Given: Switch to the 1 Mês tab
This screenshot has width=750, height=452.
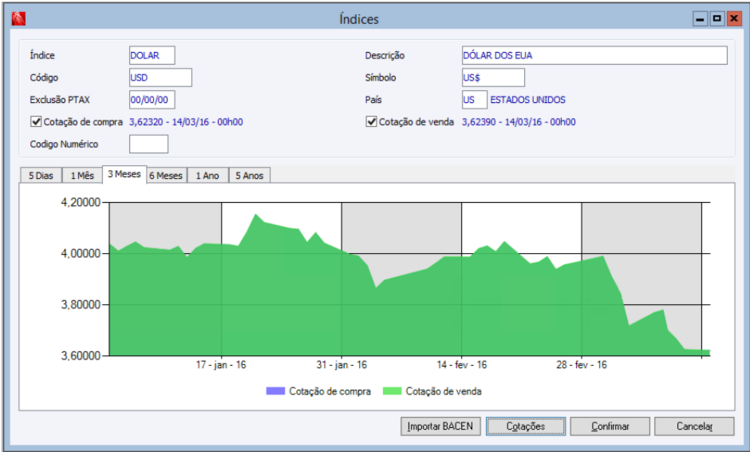Looking at the screenshot, I should click(x=82, y=176).
